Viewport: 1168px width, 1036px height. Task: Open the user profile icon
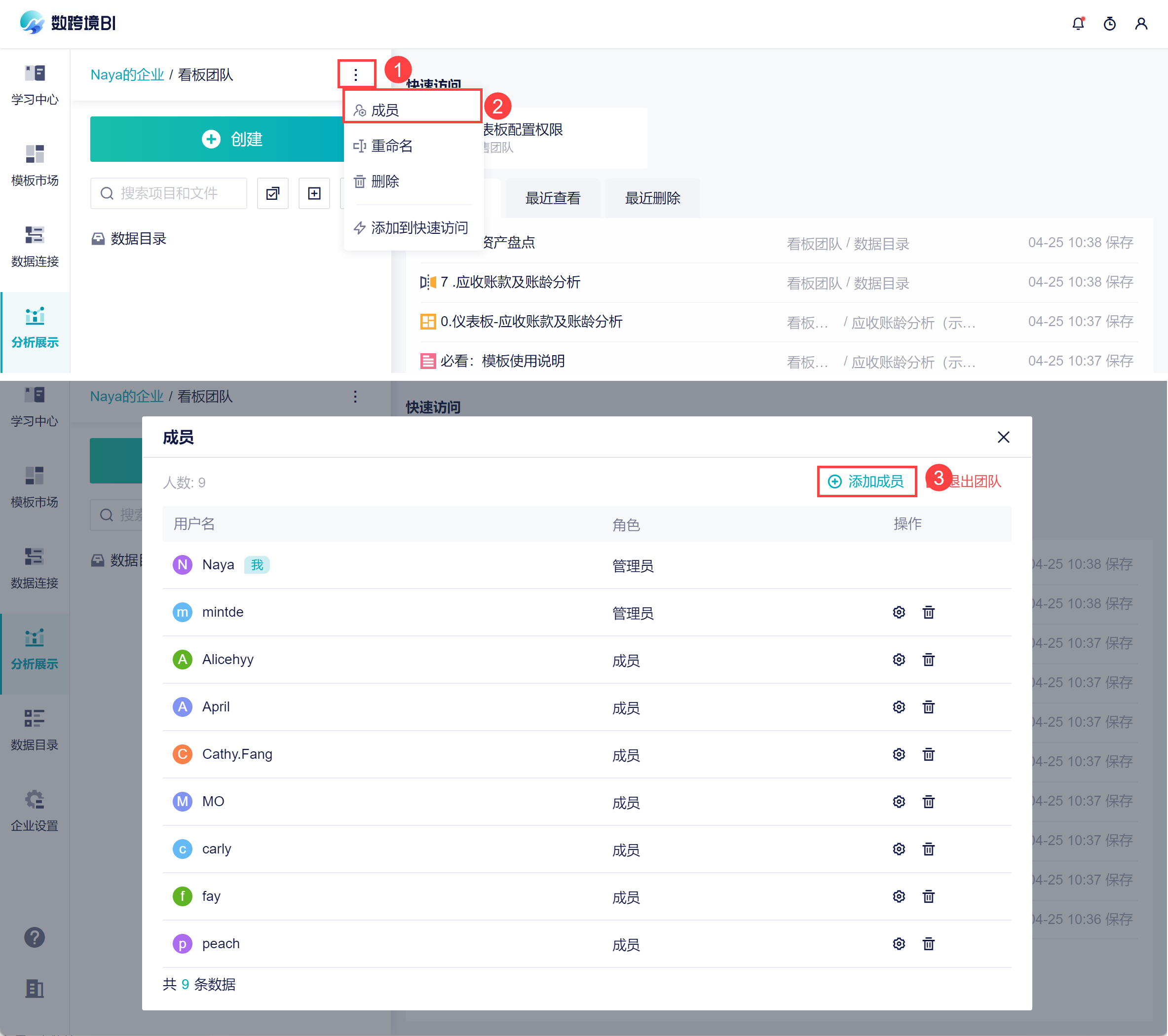(1140, 23)
